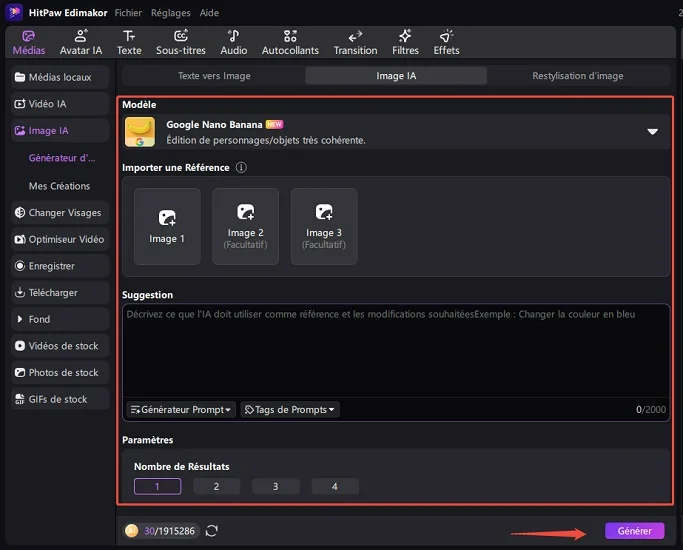Screen dimensions: 683x550
Task: Expand the Google Nano Banana model dropdown
Action: tap(652, 131)
